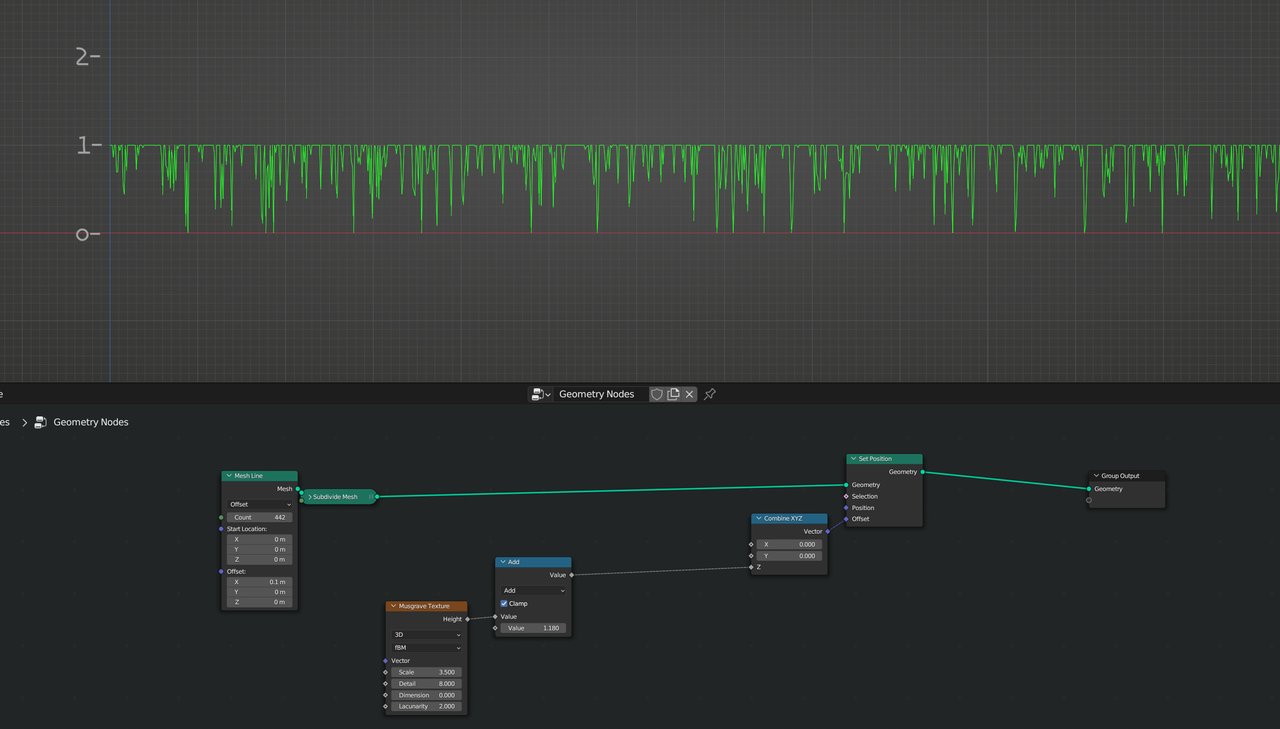Open the Musgrave type dropdown showing fBM
Image resolution: width=1280 pixels, height=729 pixels.
(x=427, y=647)
